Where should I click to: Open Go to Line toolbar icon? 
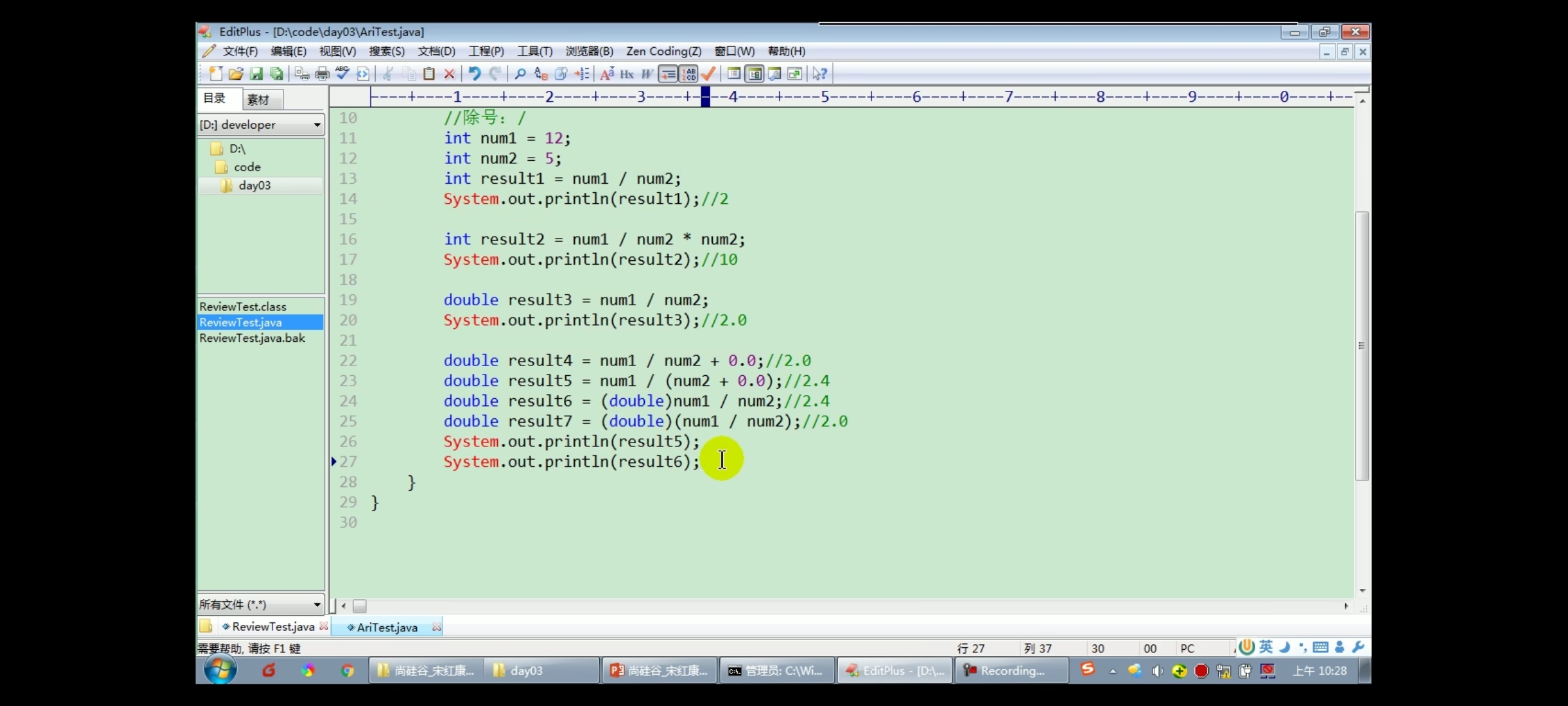581,74
